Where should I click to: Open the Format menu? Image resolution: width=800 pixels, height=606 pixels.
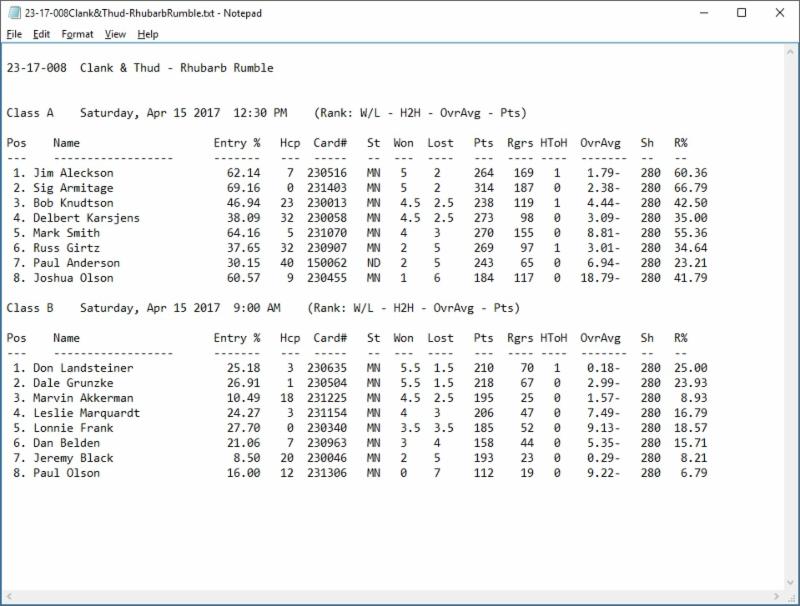77,34
